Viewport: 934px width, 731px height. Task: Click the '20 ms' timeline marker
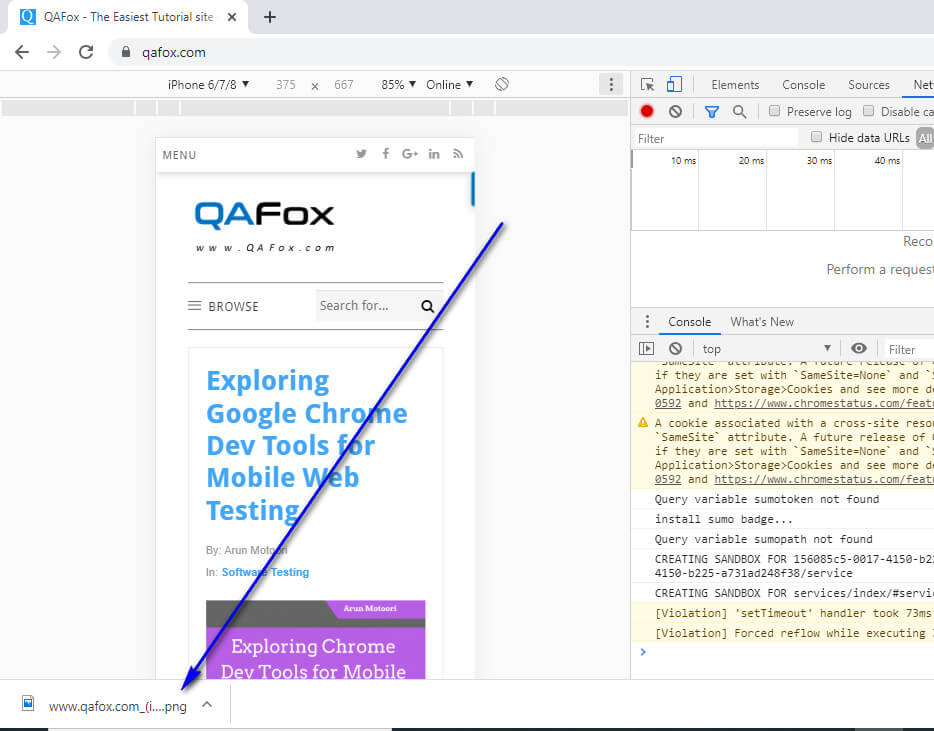point(751,160)
